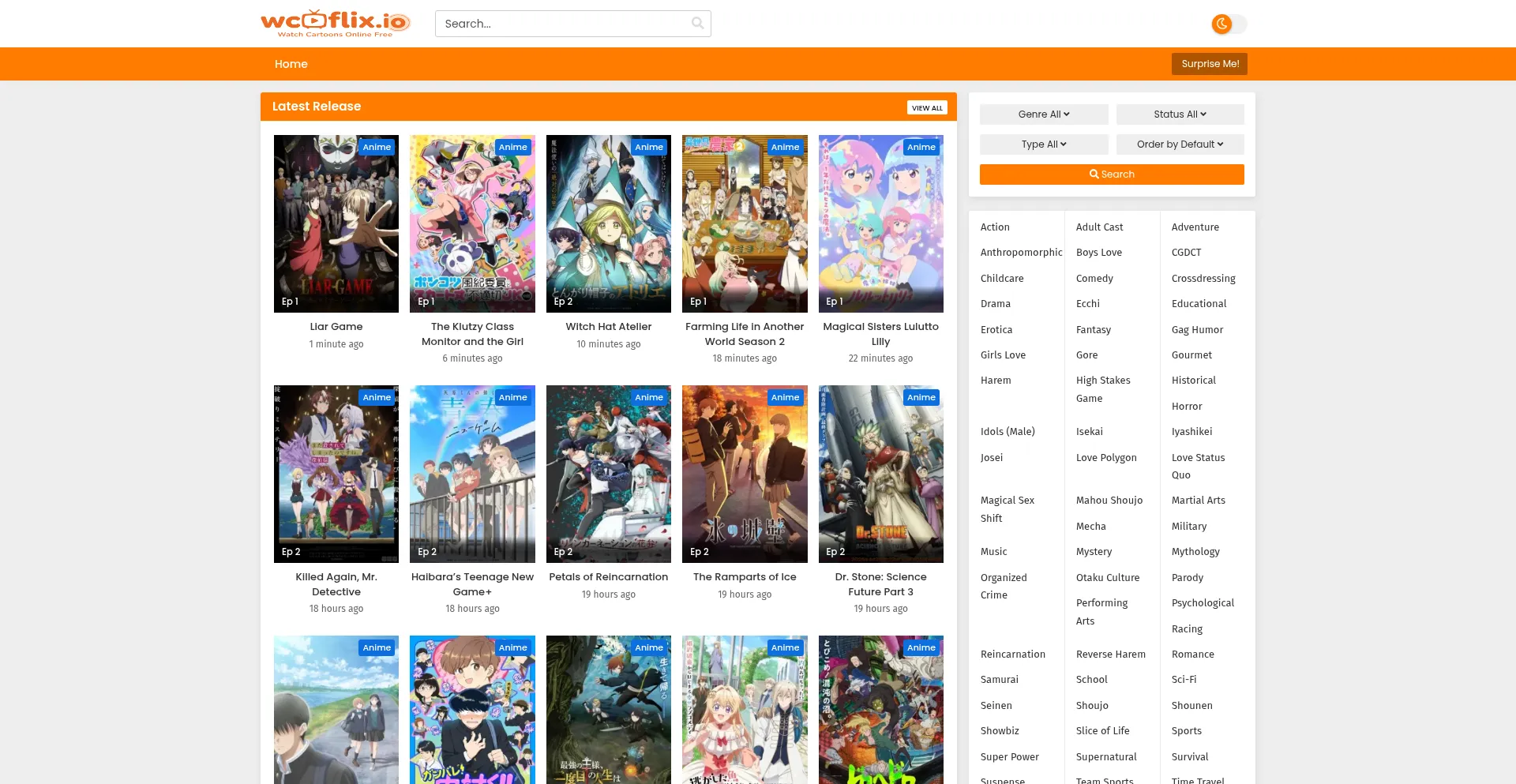Click the VIEW ALL button in Latest Release
Viewport: 1516px width, 784px height.
(927, 107)
